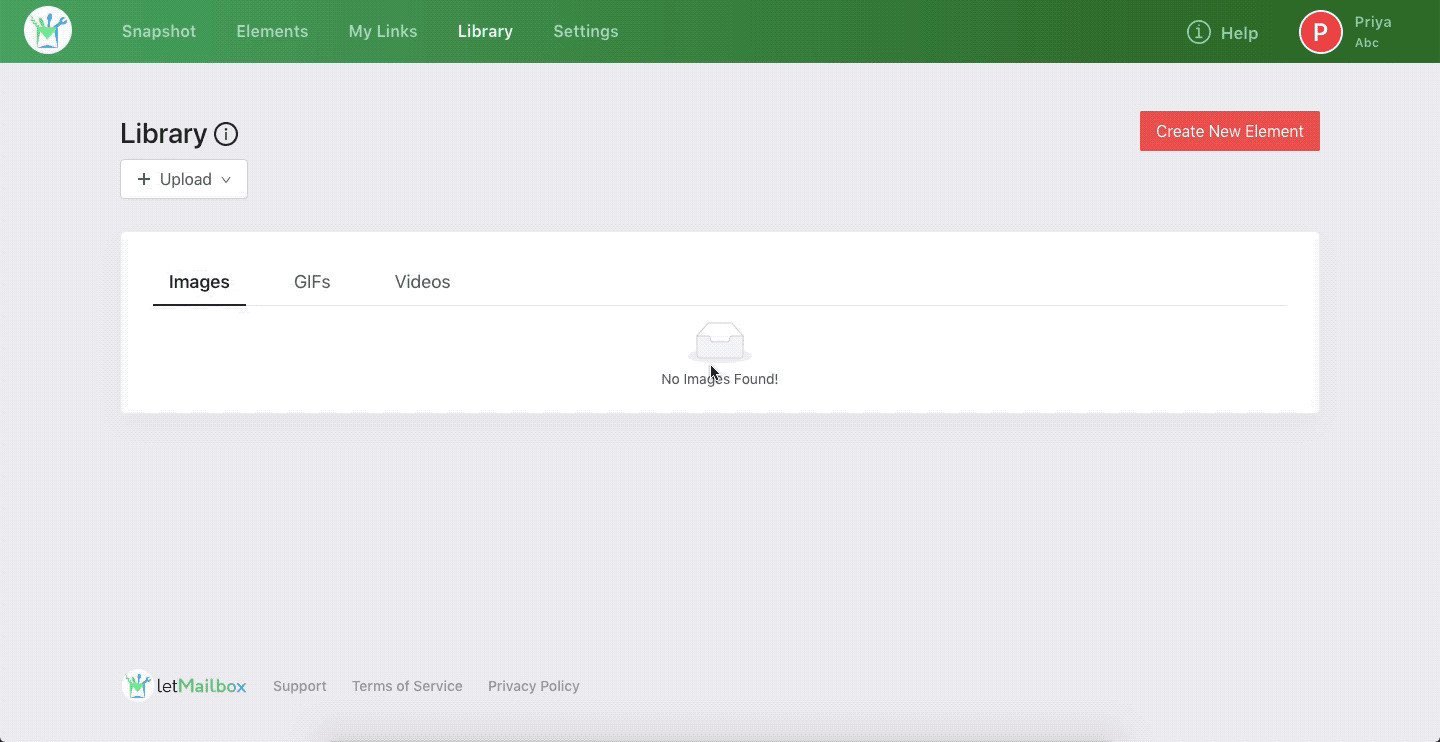Screen dimensions: 1440x742
Task: Click the Library info icon
Action: pos(226,134)
